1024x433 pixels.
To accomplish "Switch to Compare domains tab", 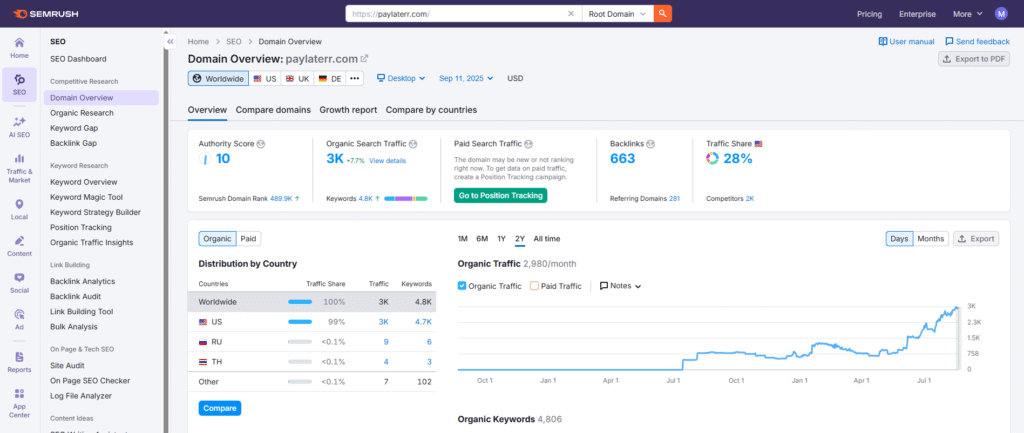I will pyautogui.click(x=272, y=110).
